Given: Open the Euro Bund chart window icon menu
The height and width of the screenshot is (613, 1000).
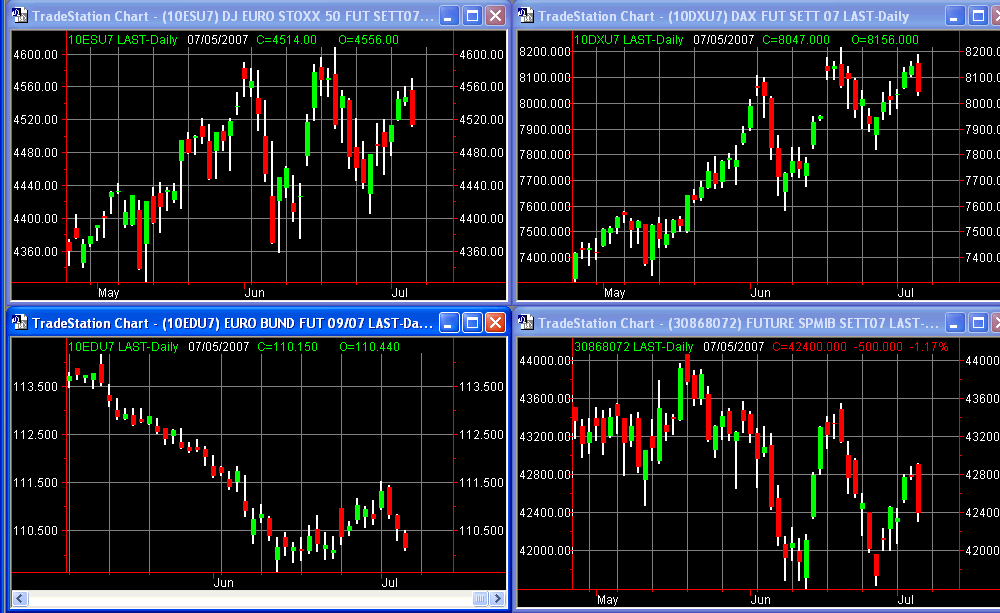Looking at the screenshot, I should click(x=19, y=323).
